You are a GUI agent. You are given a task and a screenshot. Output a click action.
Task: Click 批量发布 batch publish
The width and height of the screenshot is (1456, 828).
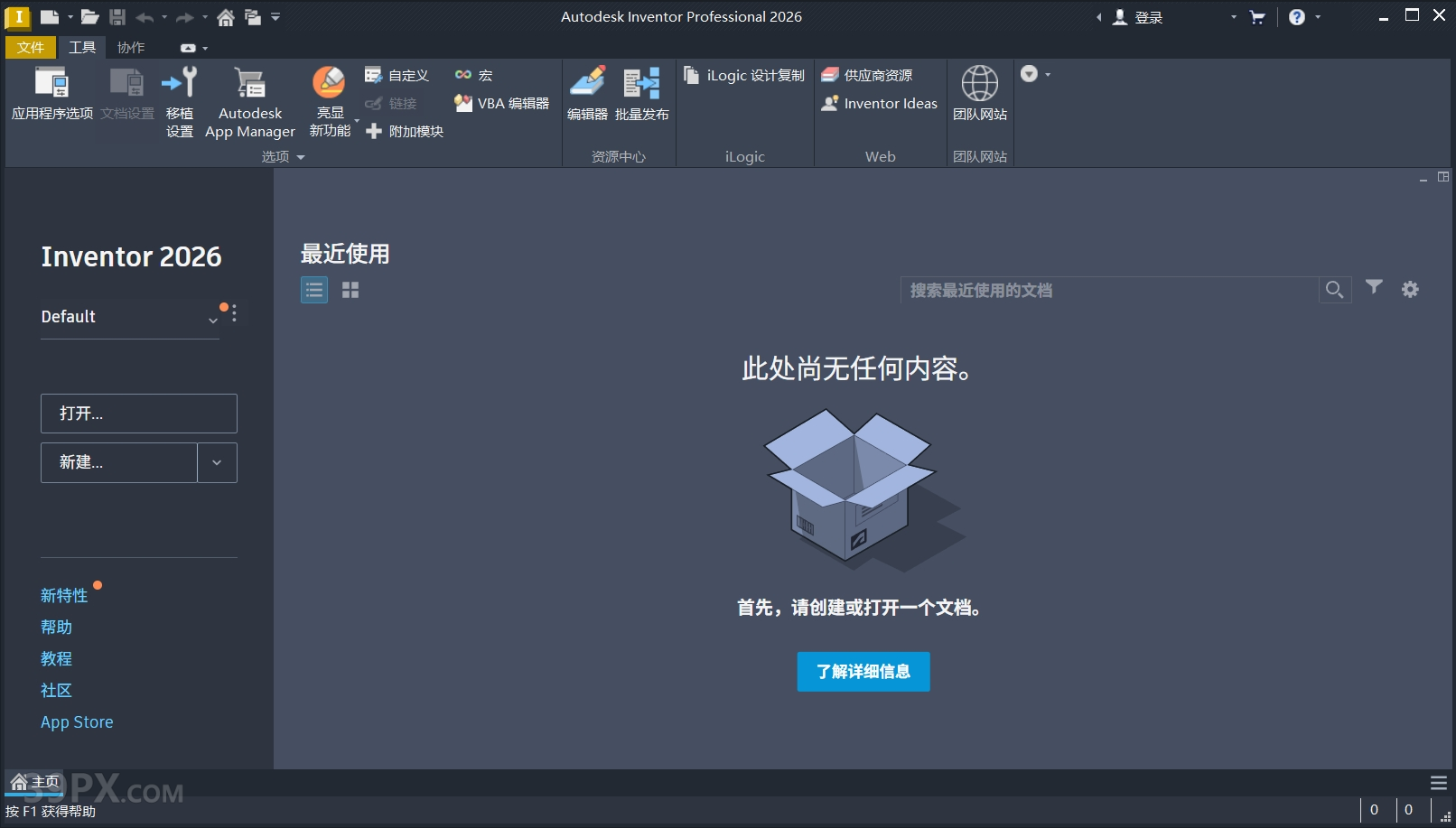pos(642,93)
